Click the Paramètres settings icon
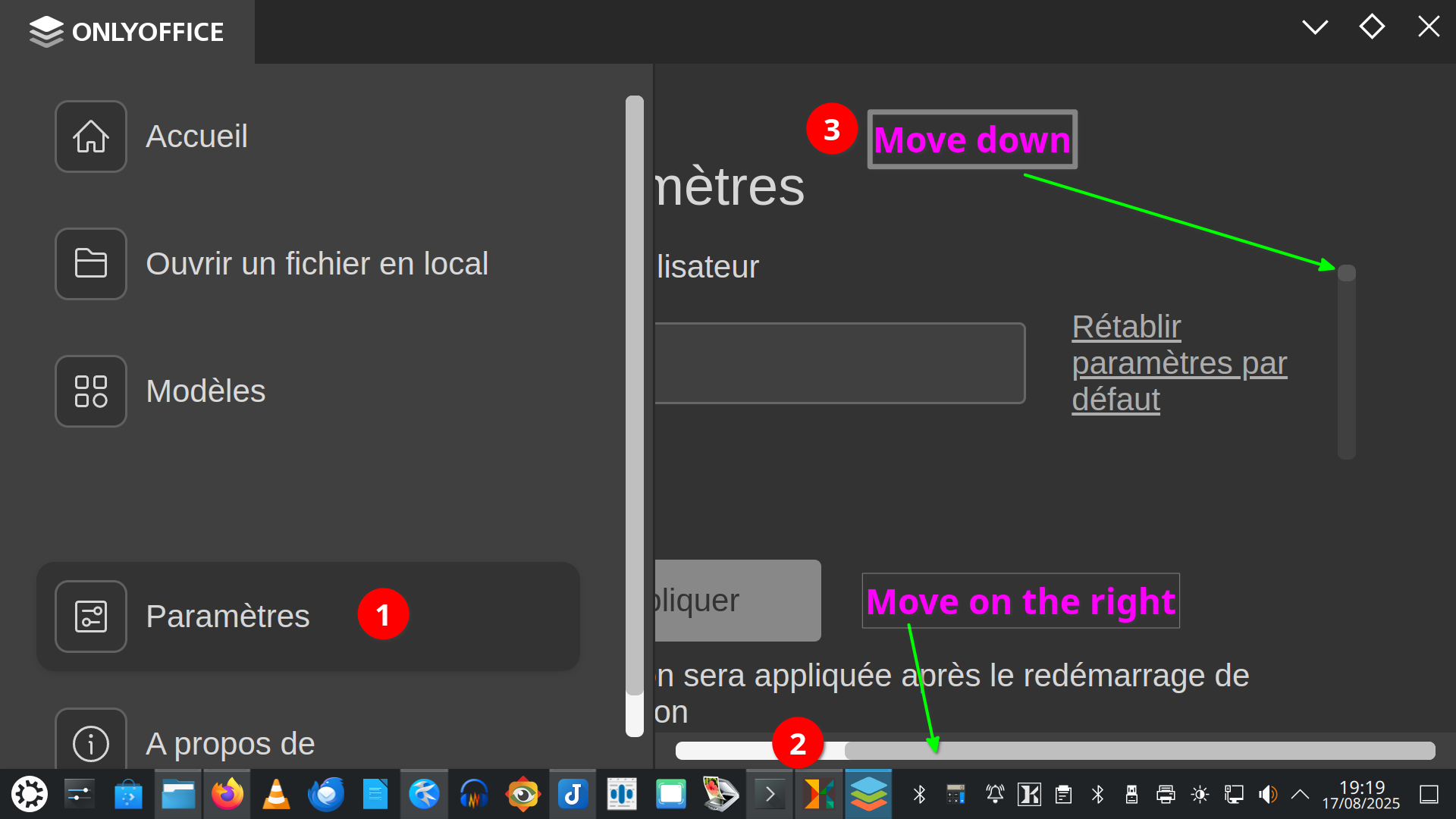The height and width of the screenshot is (819, 1456). point(90,617)
